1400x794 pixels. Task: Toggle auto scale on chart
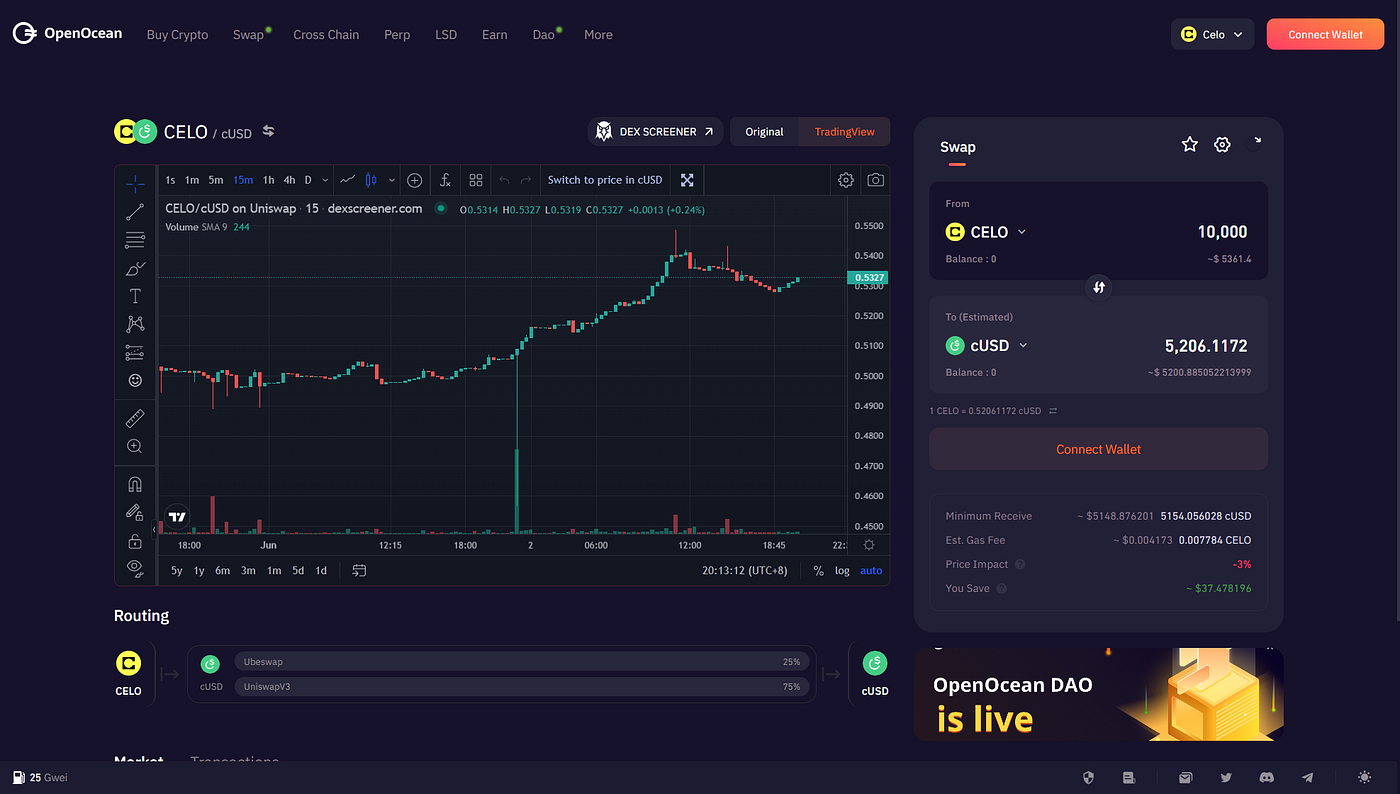click(x=871, y=570)
